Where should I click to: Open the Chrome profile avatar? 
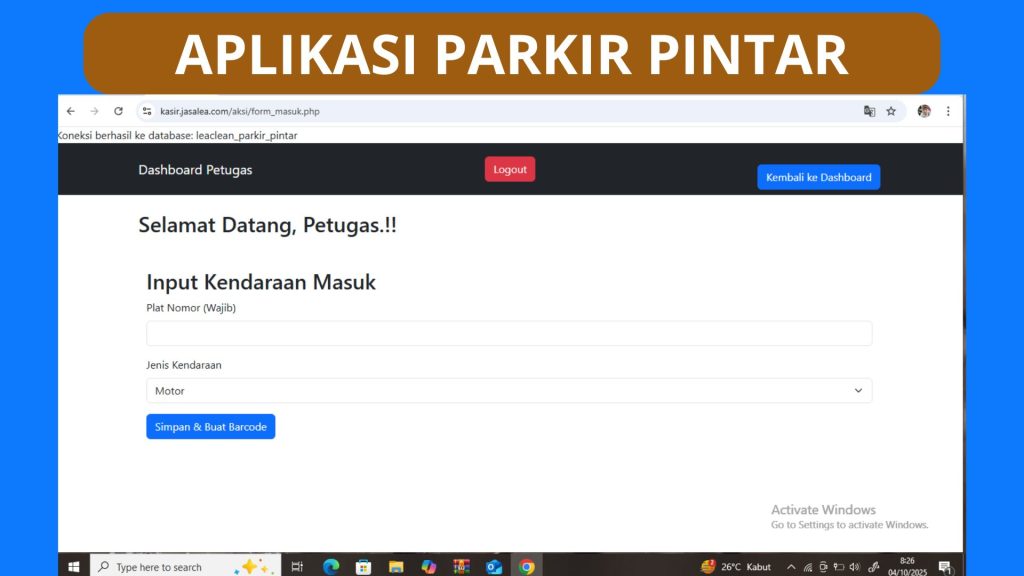pos(923,111)
